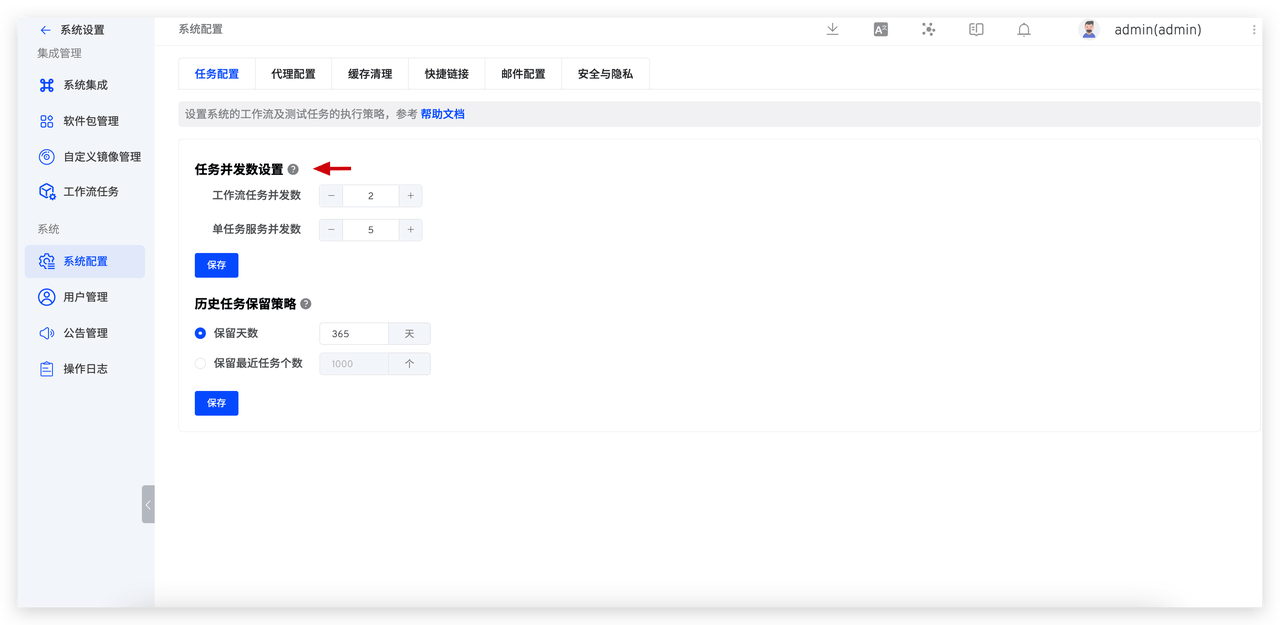Click the back arrow next to 系统设置

[45, 30]
